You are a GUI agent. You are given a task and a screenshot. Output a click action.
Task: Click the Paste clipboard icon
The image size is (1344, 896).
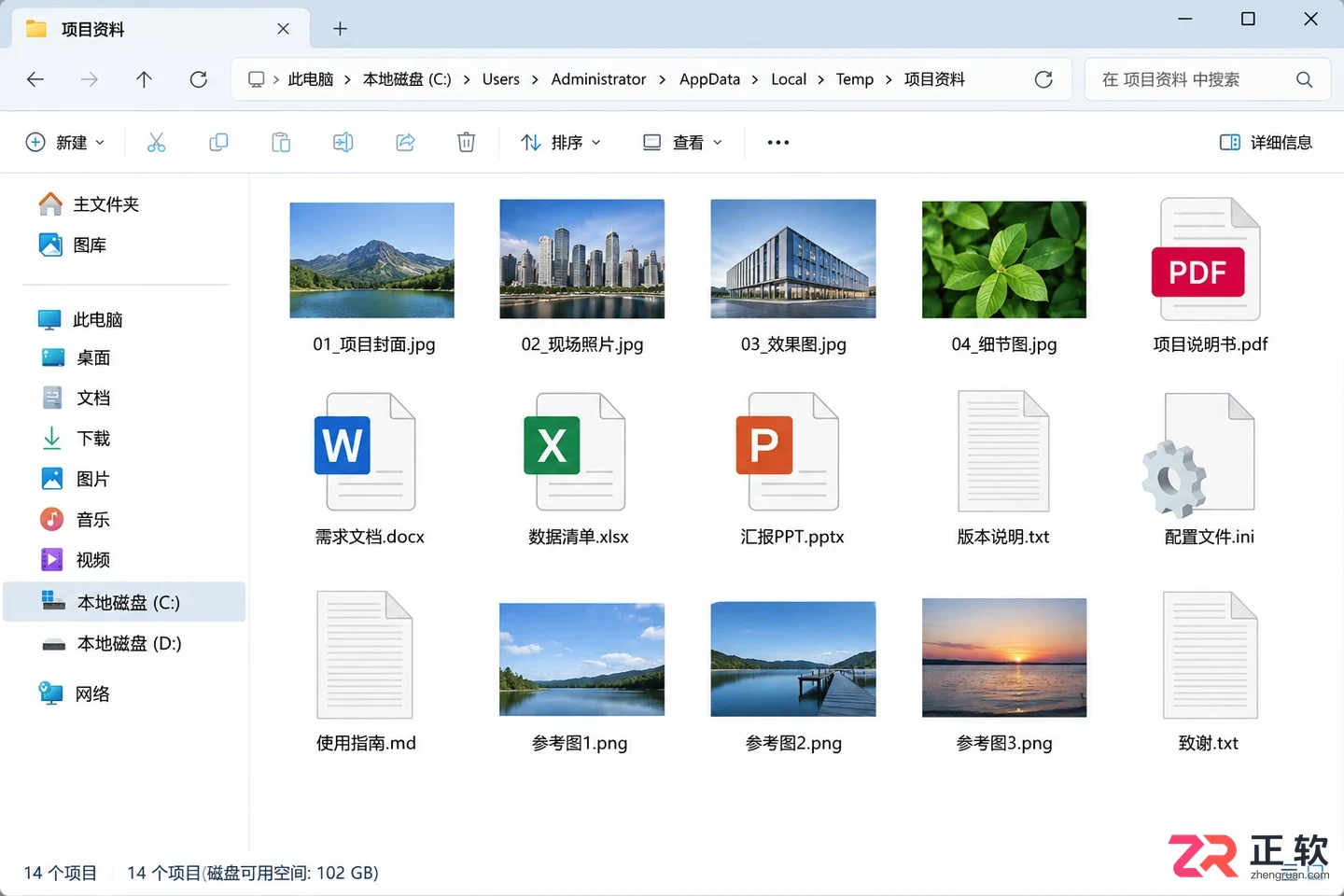[x=281, y=142]
